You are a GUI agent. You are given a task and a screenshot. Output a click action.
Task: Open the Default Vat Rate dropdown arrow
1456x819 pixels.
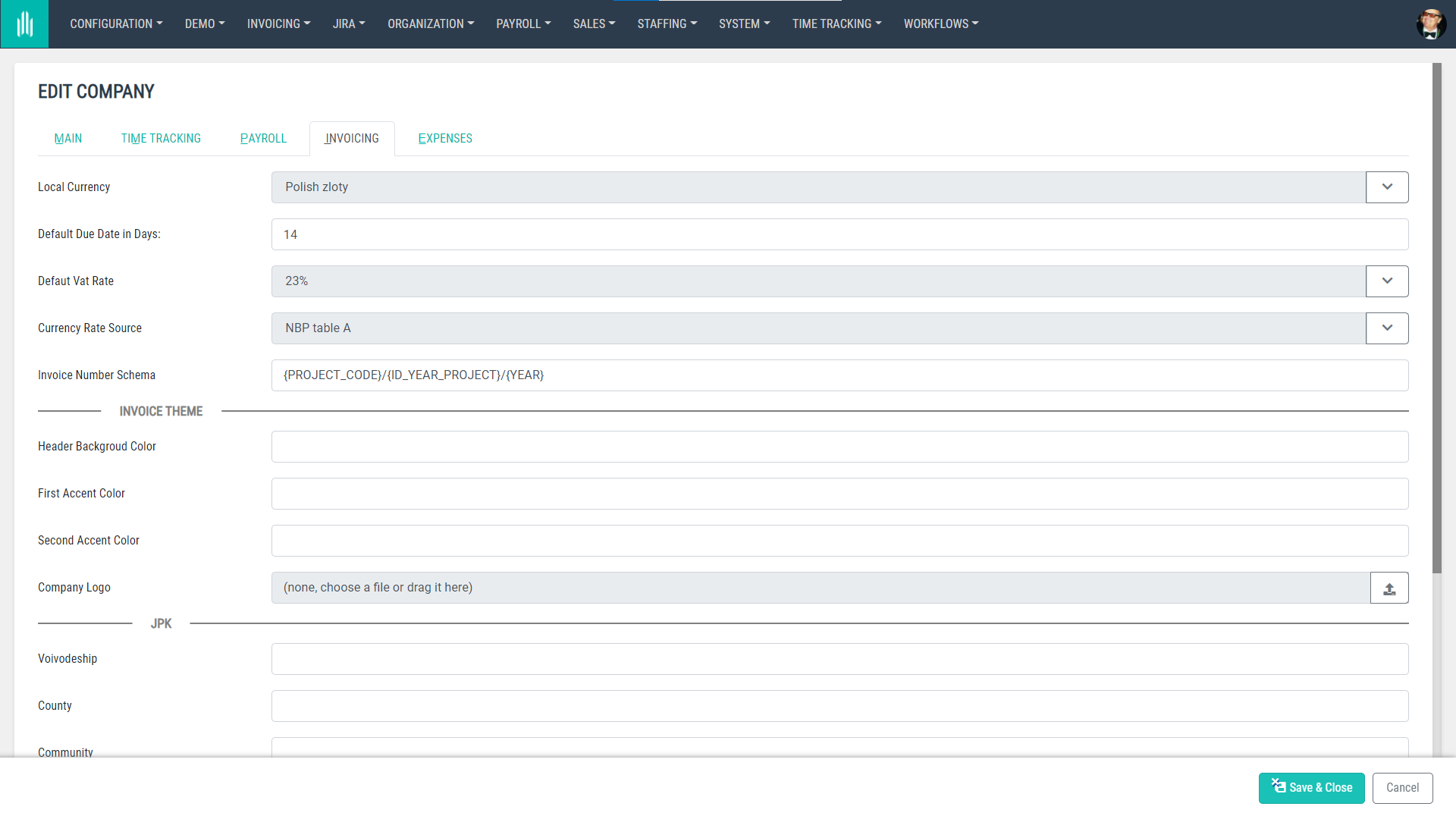coord(1386,281)
